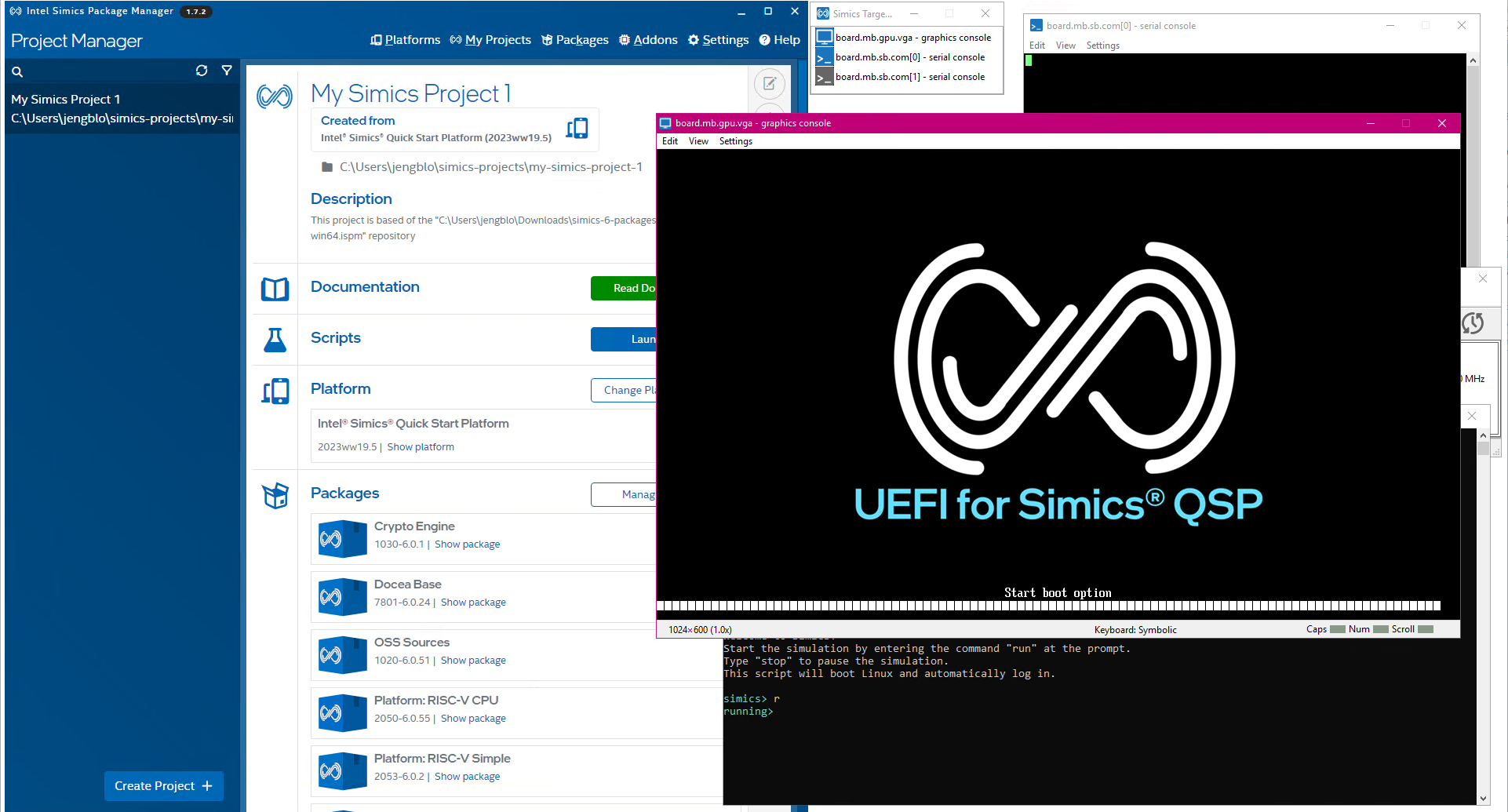The height and width of the screenshot is (812, 1508).
Task: Go to the Addons section
Action: pyautogui.click(x=648, y=40)
